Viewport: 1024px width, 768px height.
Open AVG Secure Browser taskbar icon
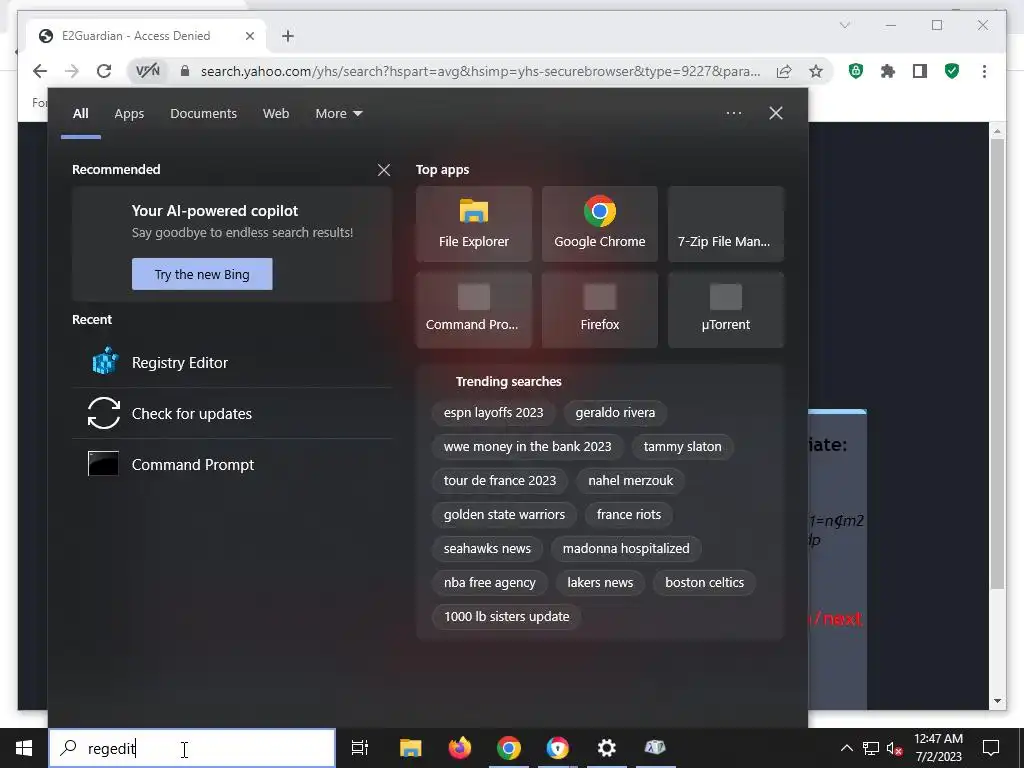click(558, 748)
